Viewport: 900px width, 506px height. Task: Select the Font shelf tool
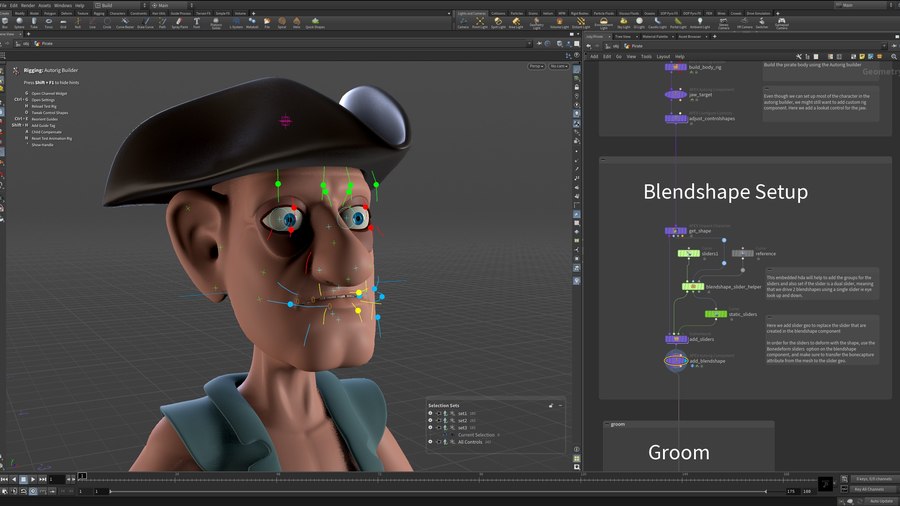tap(196, 23)
